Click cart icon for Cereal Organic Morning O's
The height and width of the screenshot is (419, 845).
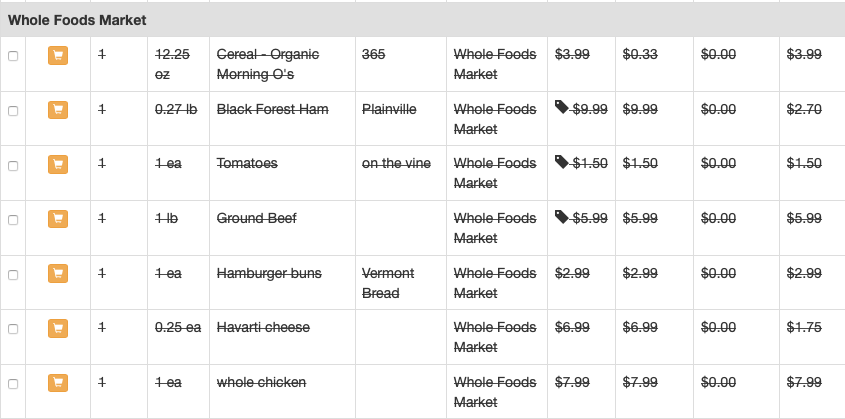click(x=58, y=55)
